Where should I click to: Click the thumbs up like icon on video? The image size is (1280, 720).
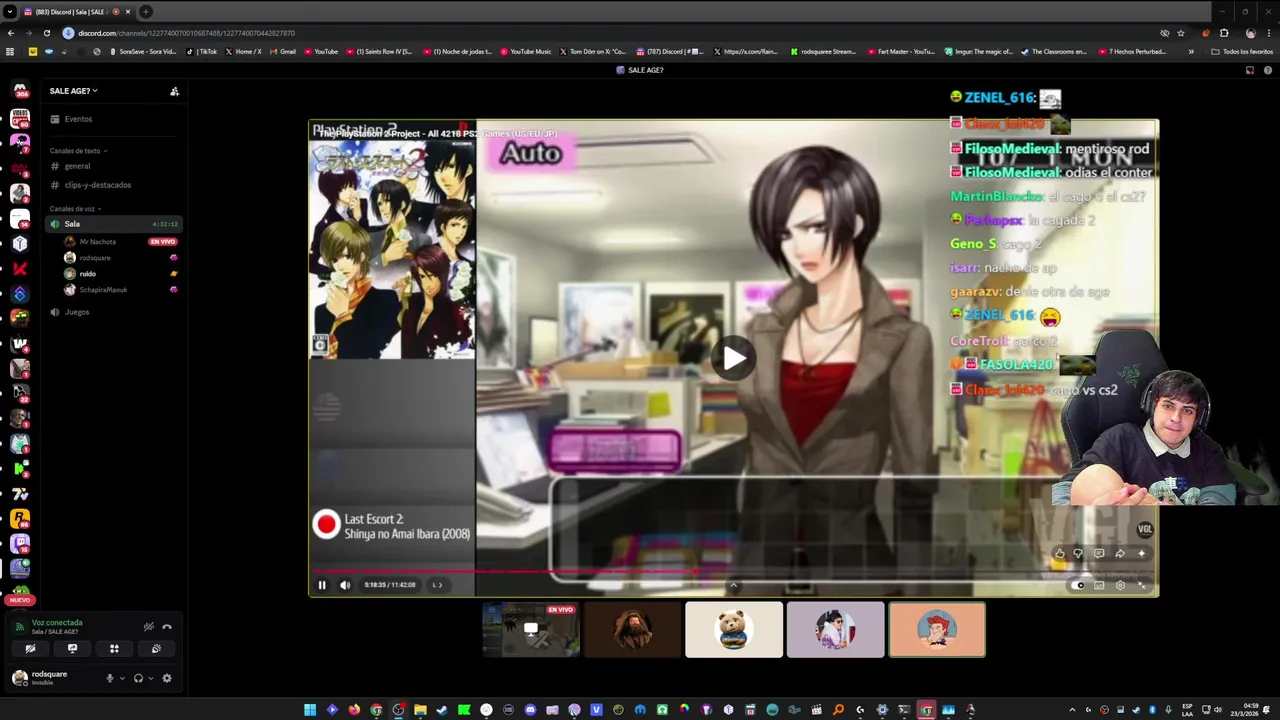pos(1060,553)
